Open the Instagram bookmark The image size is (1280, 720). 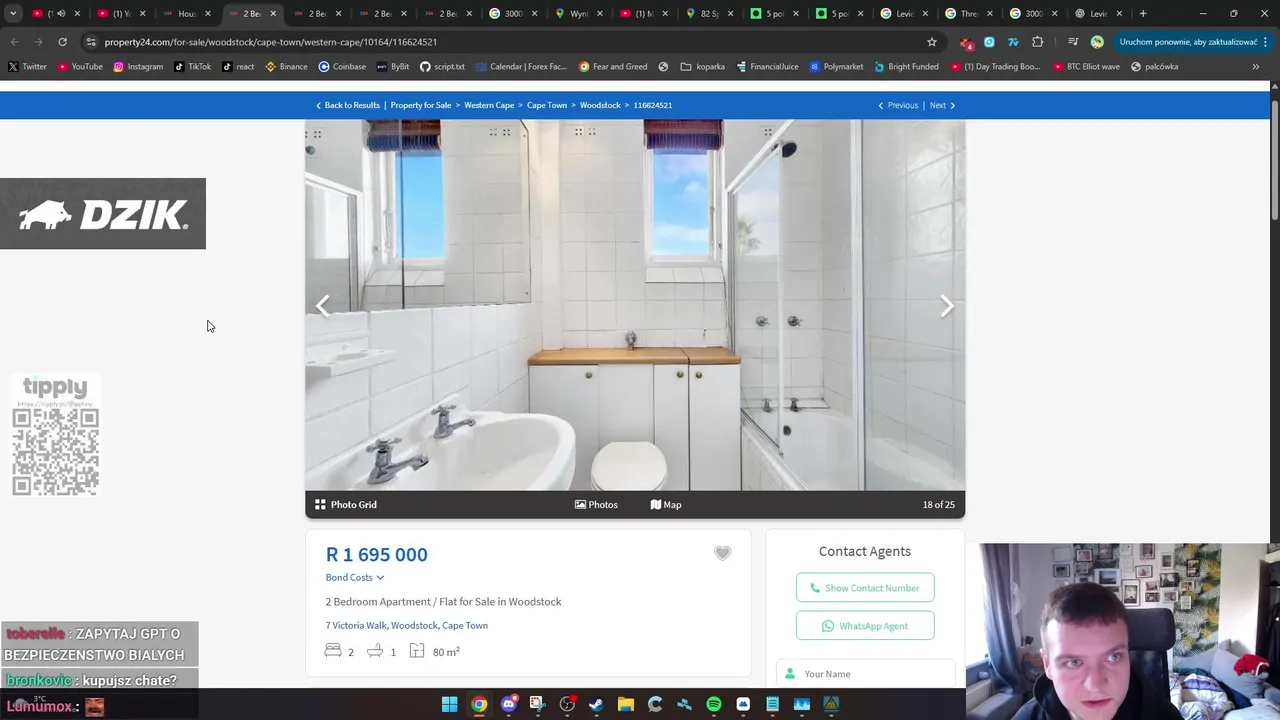point(138,67)
